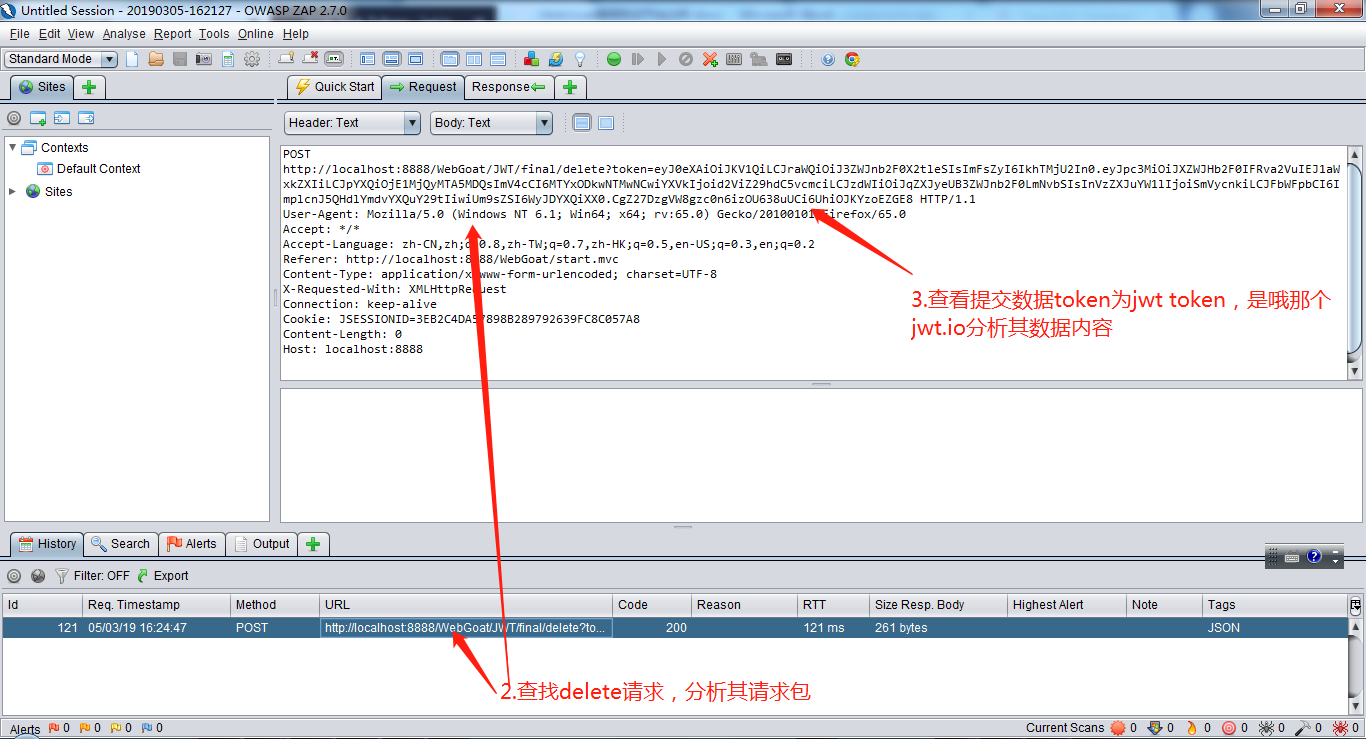The width and height of the screenshot is (1366, 739).
Task: Click the Add custom HTTP breakpoint icon
Action: coord(709,59)
